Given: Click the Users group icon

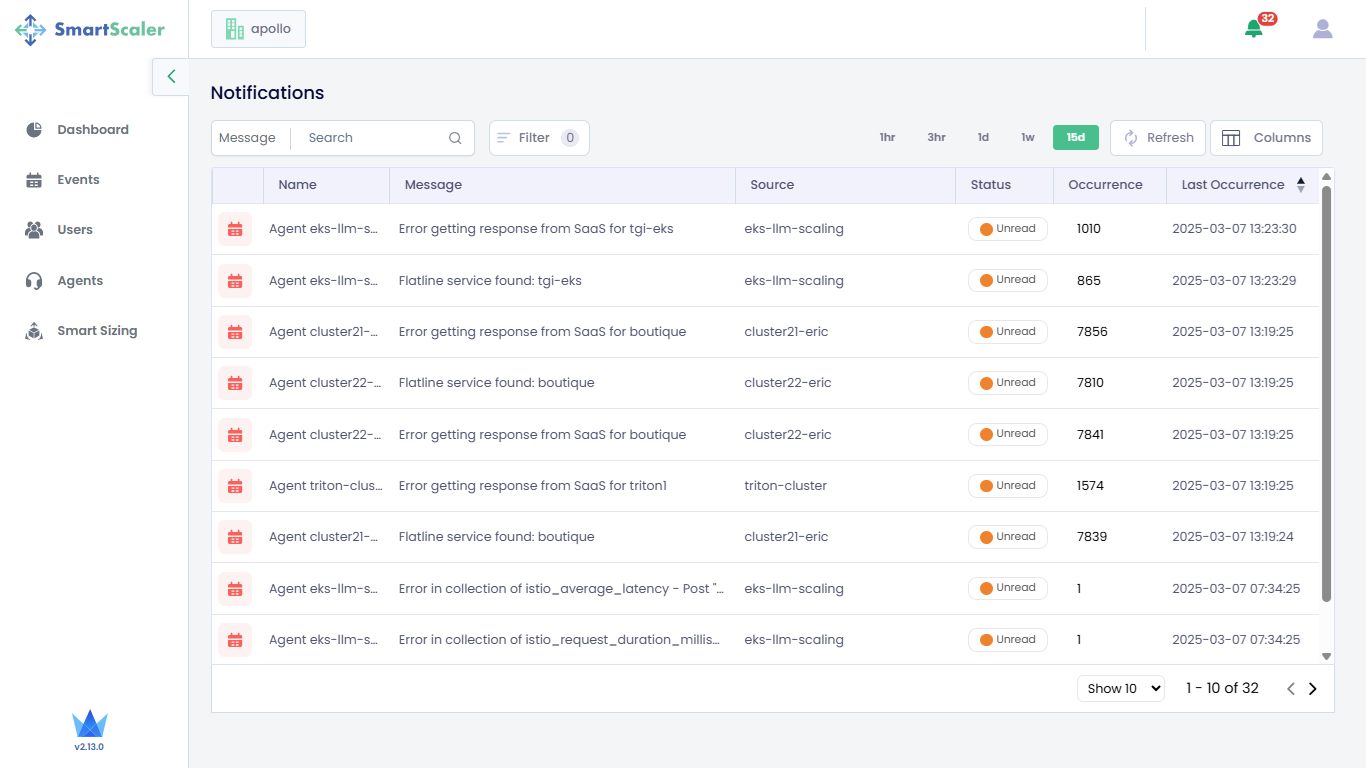Looking at the screenshot, I should (x=34, y=230).
